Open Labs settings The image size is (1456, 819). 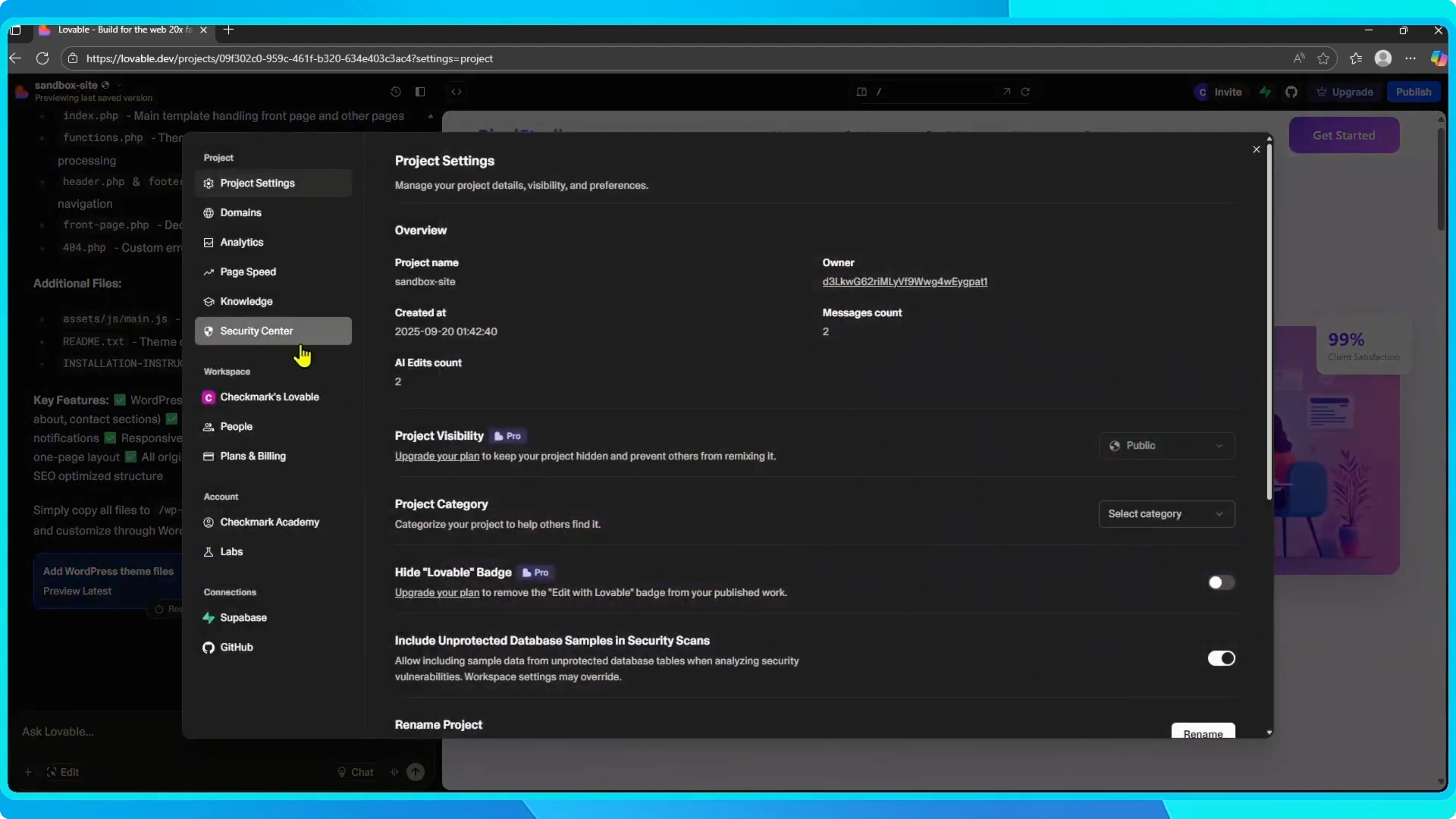pos(273,552)
